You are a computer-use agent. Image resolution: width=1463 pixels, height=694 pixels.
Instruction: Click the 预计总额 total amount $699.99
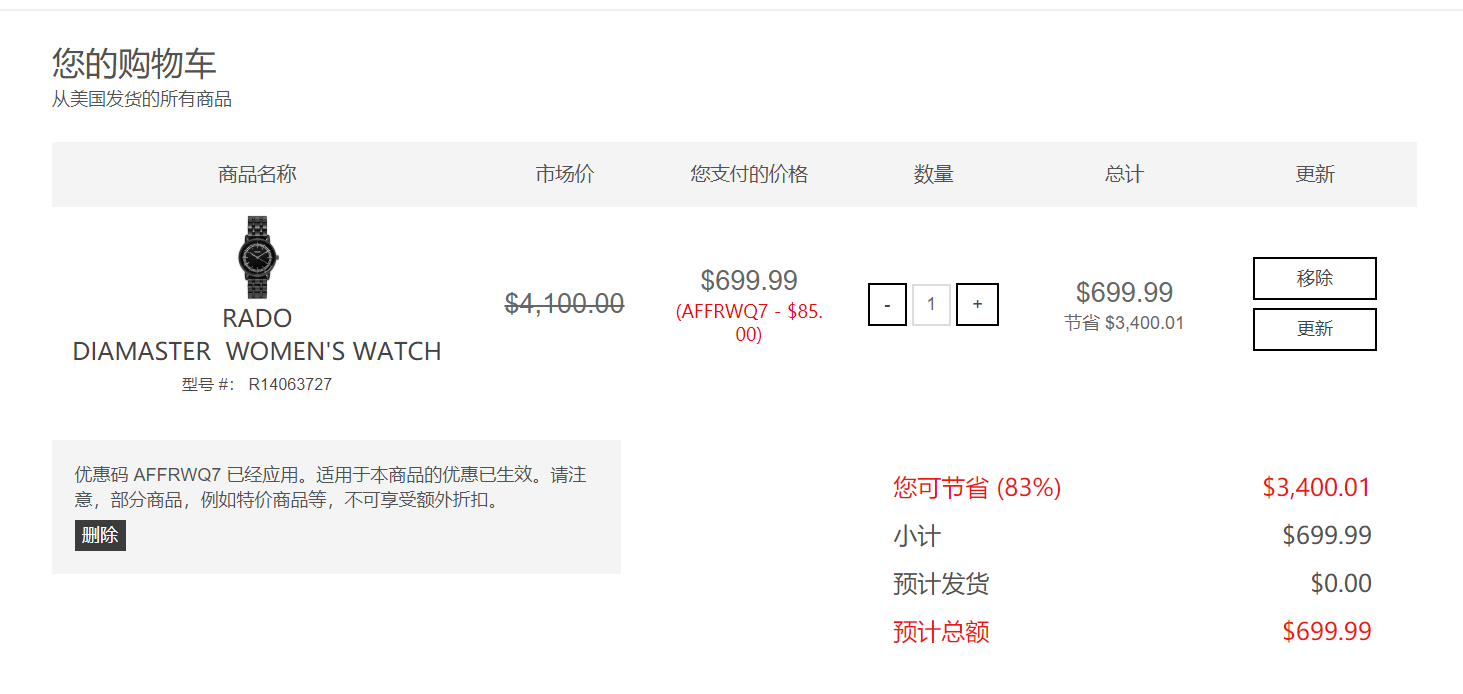point(1327,632)
